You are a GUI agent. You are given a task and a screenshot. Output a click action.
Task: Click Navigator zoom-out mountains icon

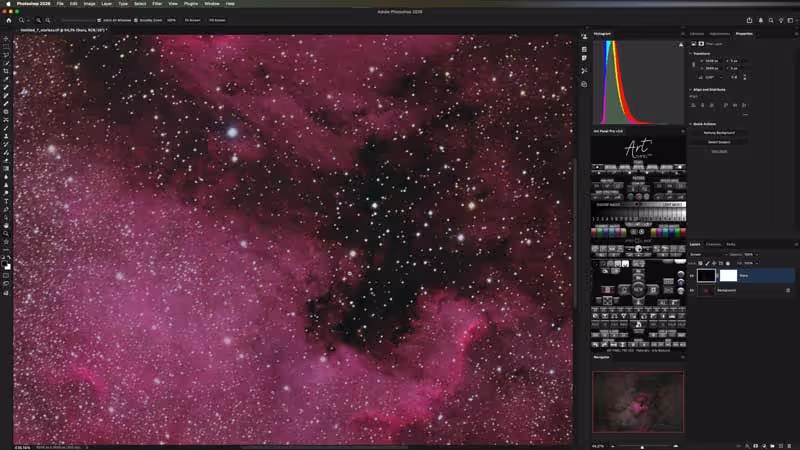point(613,446)
